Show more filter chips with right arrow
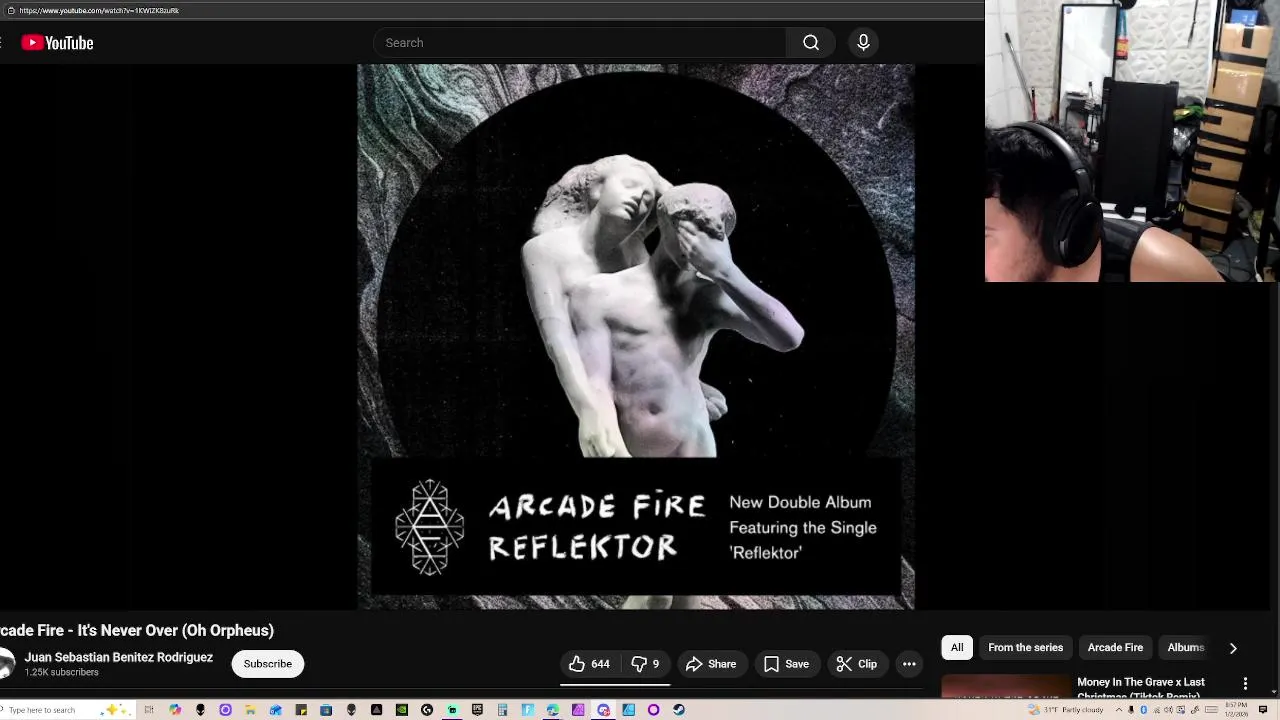 [x=1233, y=648]
